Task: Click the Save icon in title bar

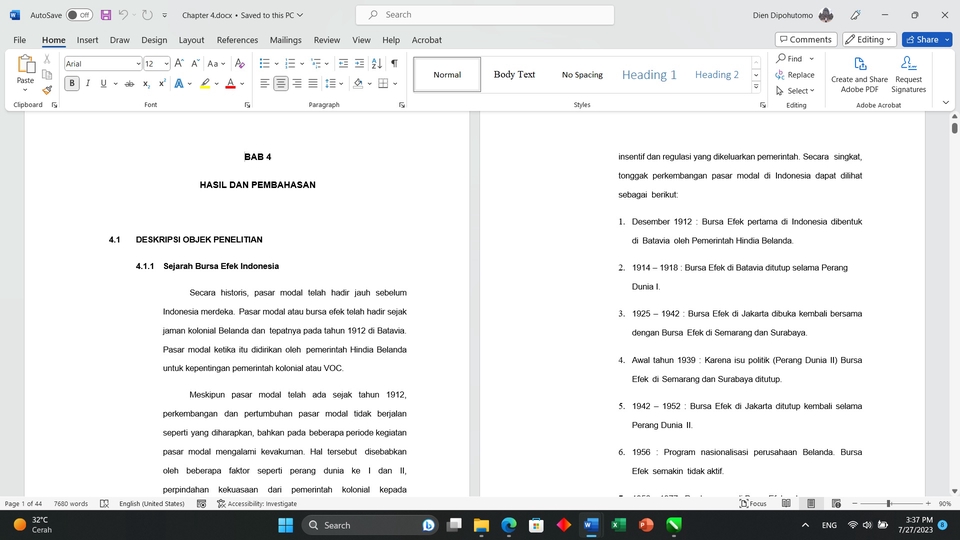Action: coord(106,15)
